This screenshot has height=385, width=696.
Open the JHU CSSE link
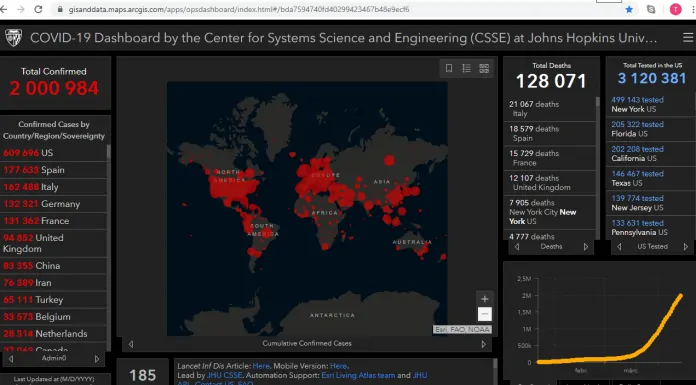[x=225, y=375]
